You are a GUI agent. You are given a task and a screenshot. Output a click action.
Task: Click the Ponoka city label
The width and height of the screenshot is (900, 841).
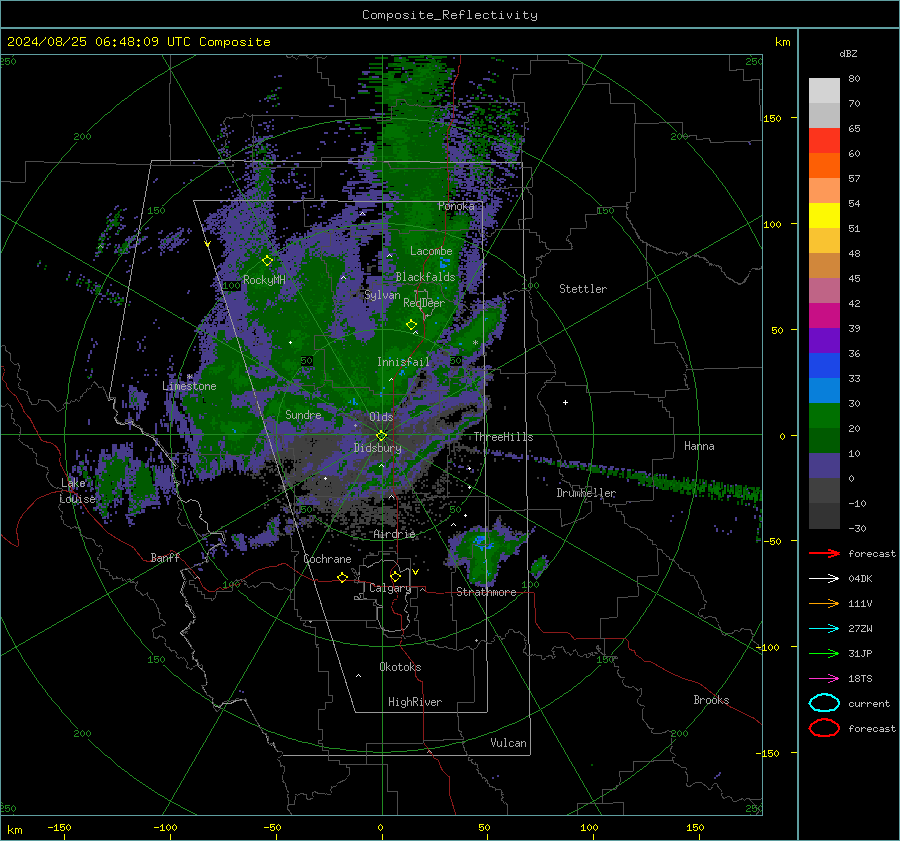tap(456, 206)
